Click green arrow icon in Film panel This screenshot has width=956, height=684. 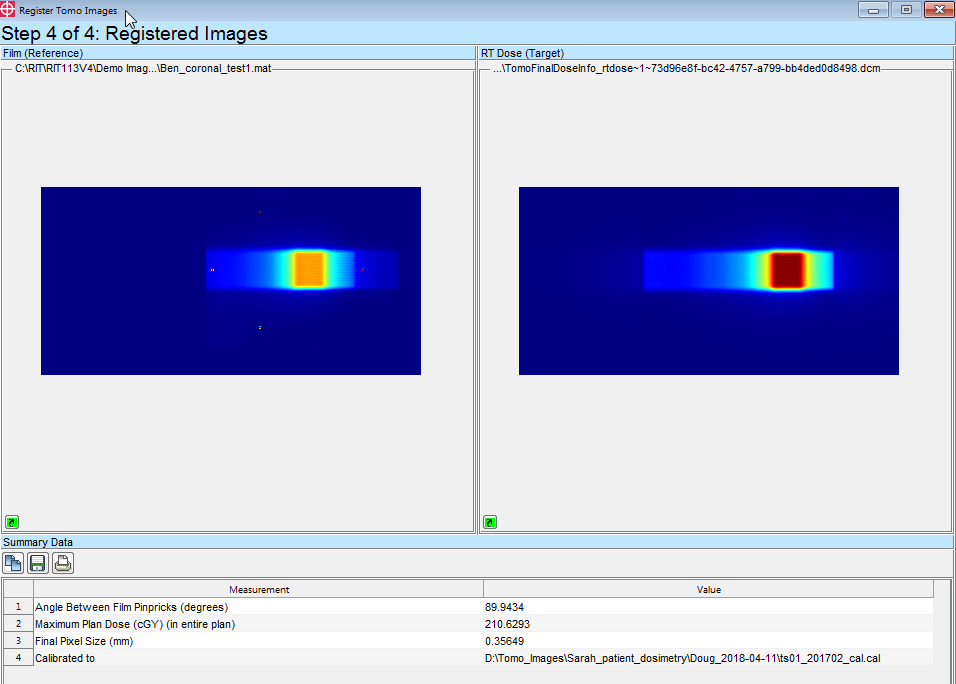pyautogui.click(x=12, y=522)
